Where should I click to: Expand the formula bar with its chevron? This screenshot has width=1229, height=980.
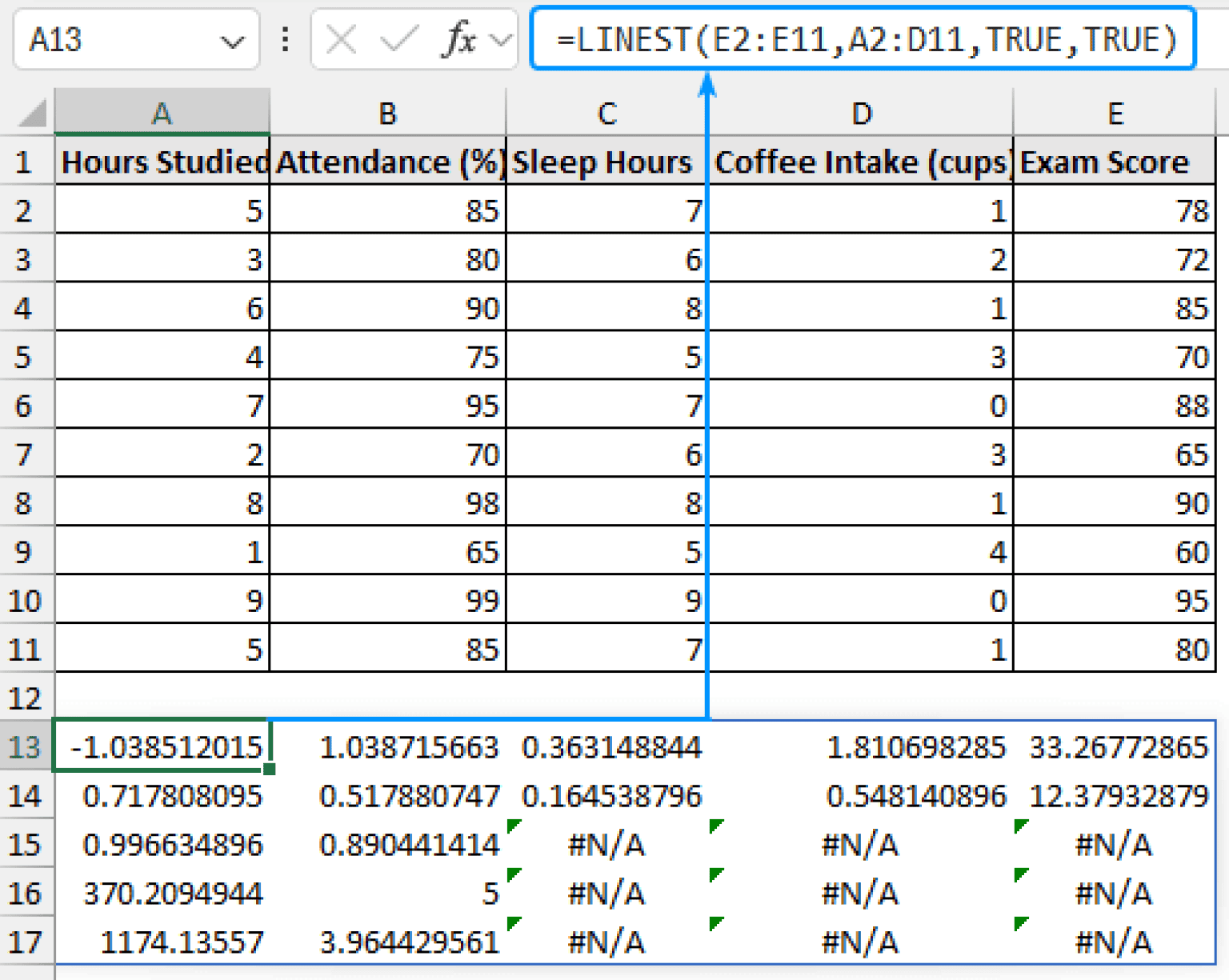pos(501,39)
